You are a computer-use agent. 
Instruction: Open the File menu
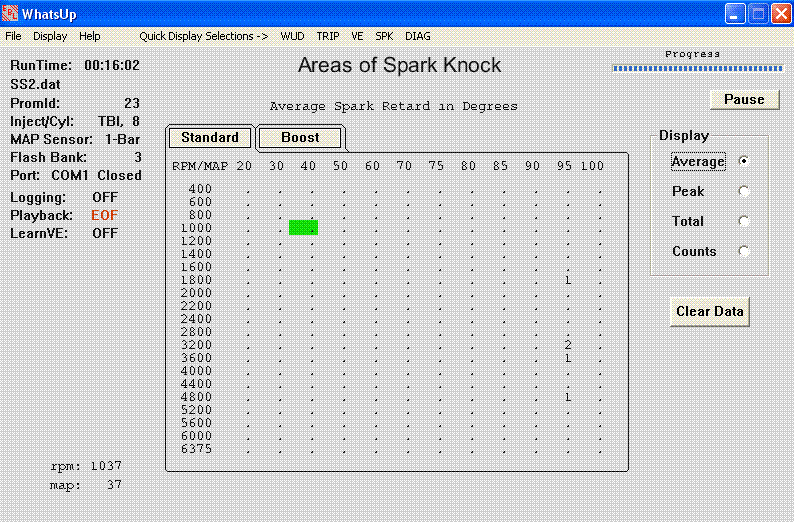click(x=13, y=36)
